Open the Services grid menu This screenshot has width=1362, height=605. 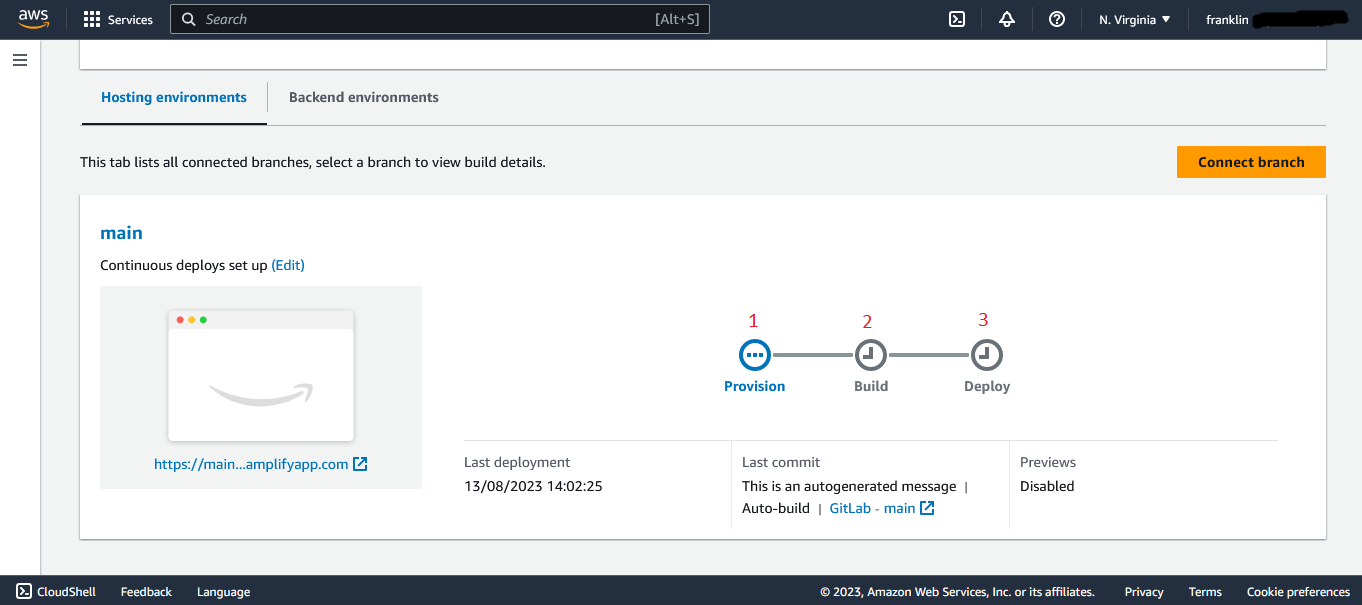click(x=118, y=19)
